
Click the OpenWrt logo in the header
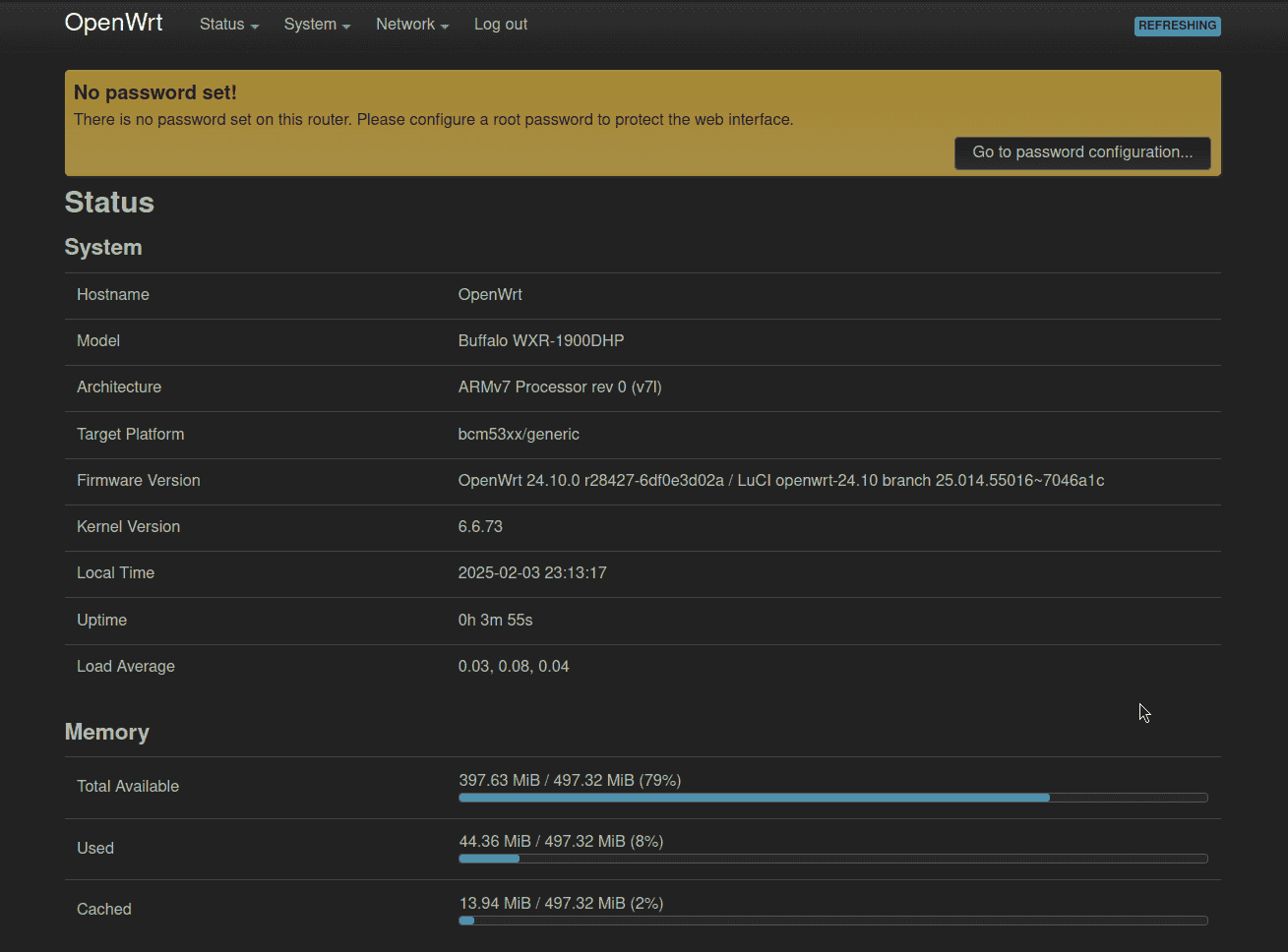coord(113,22)
